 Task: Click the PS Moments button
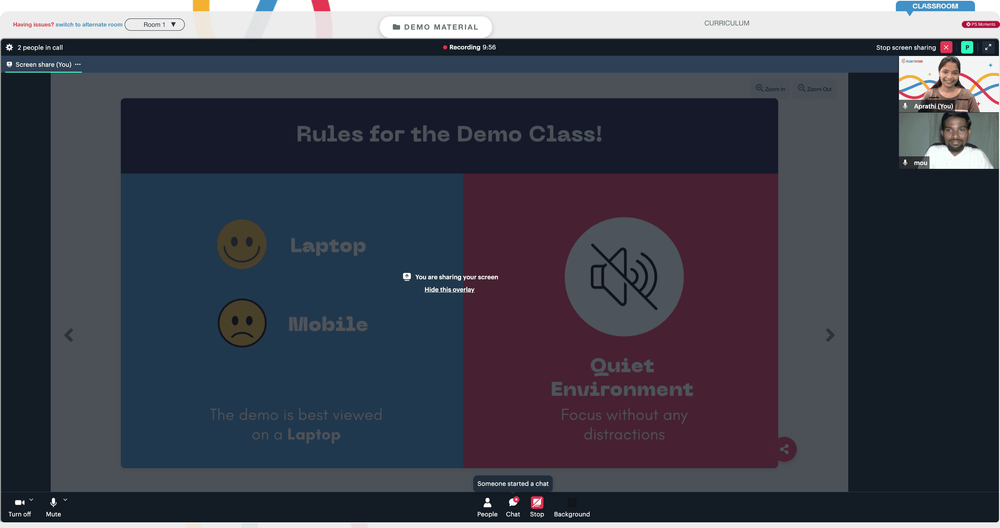[x=980, y=24]
